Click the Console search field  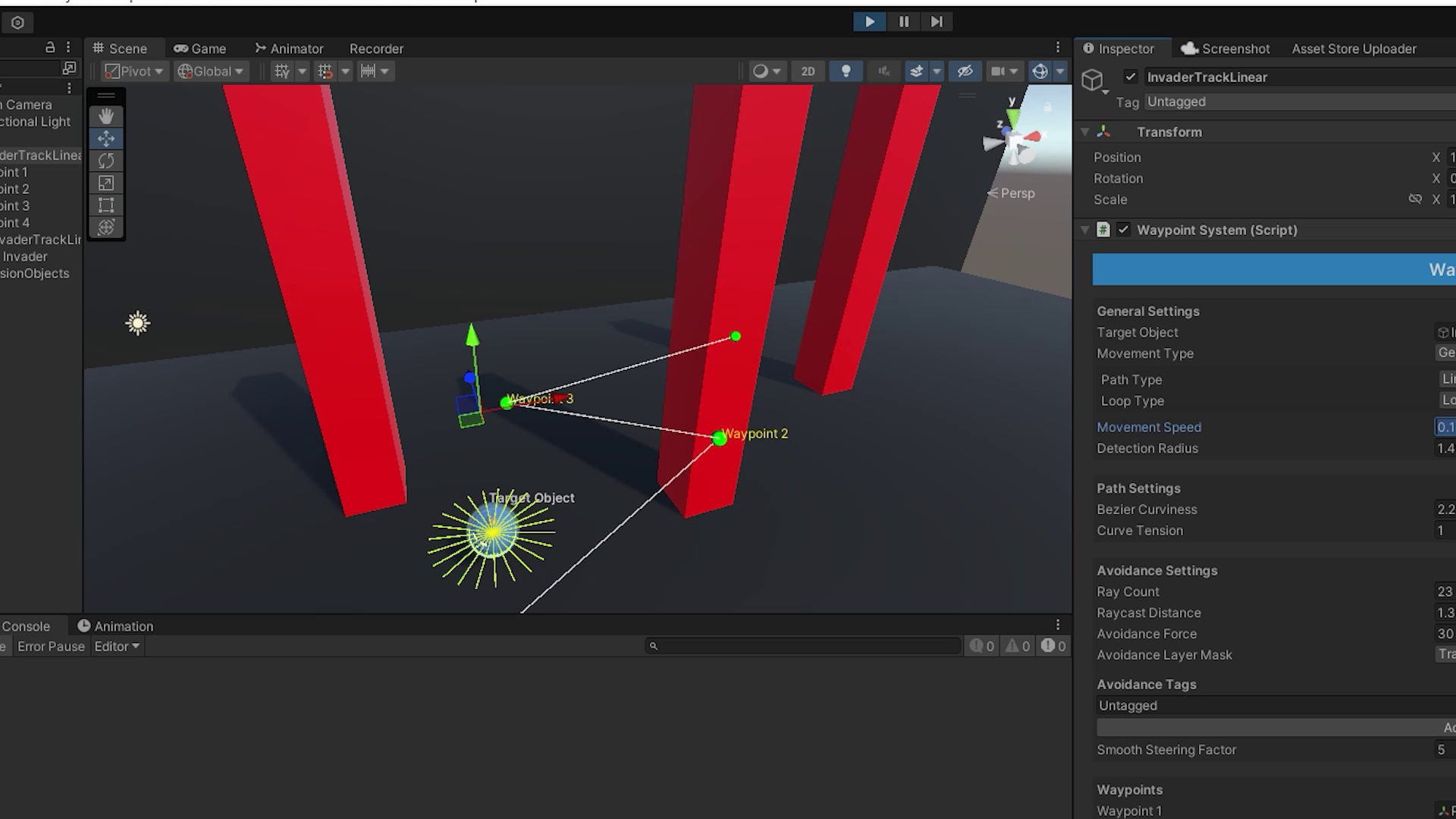[x=803, y=646]
